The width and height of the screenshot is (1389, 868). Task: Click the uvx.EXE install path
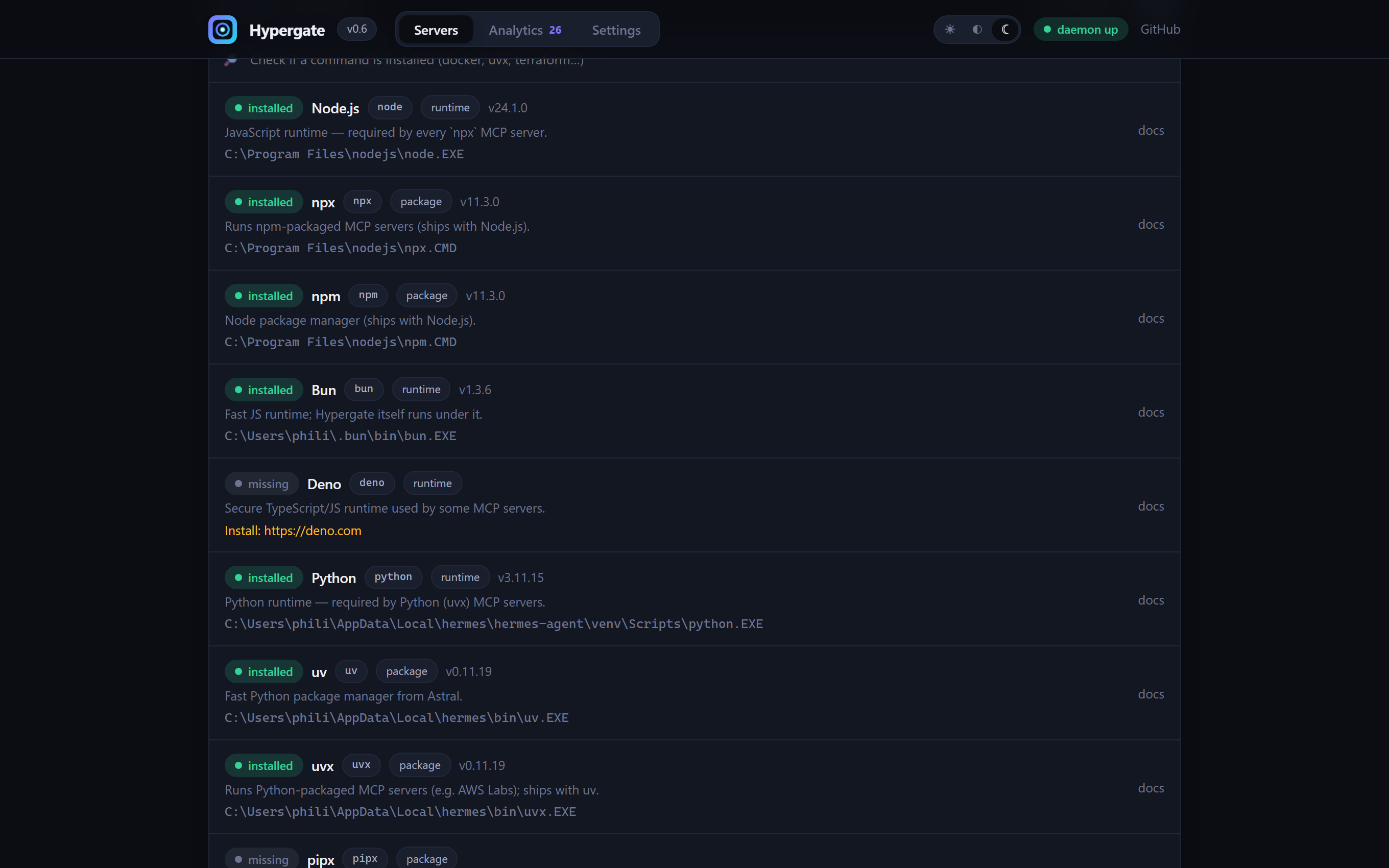pos(400,812)
